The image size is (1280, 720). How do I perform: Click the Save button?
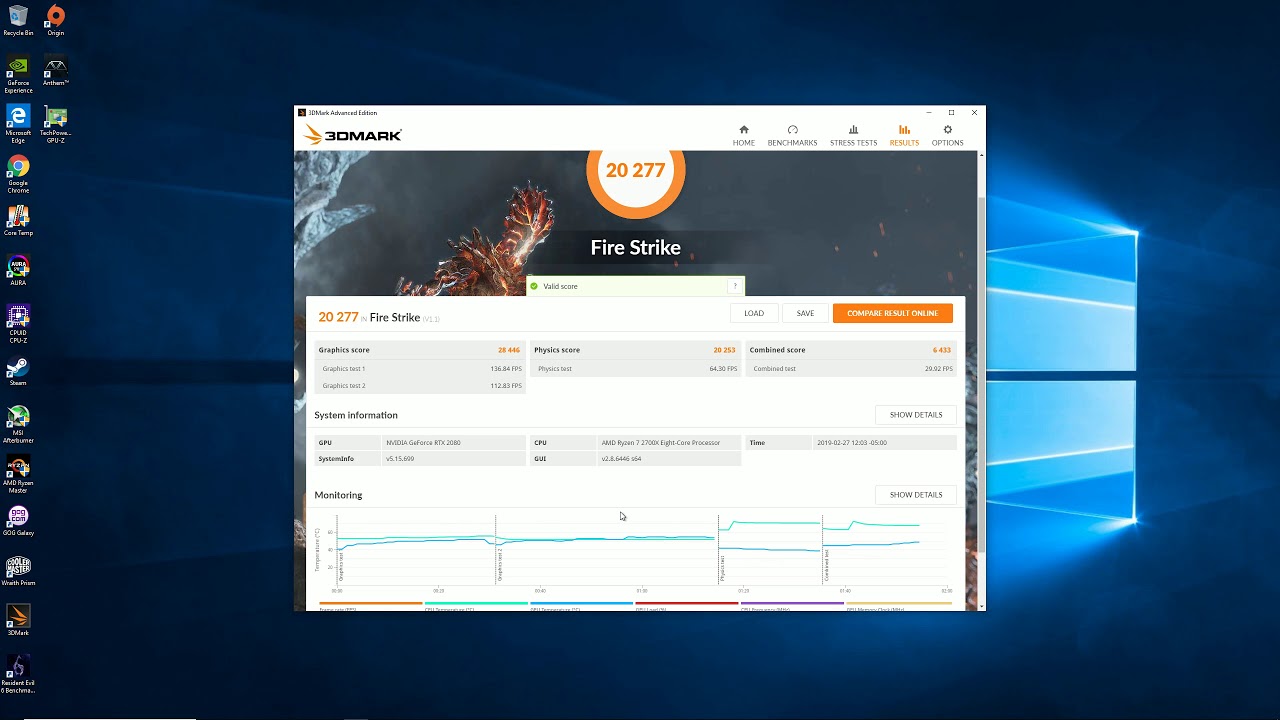point(805,313)
